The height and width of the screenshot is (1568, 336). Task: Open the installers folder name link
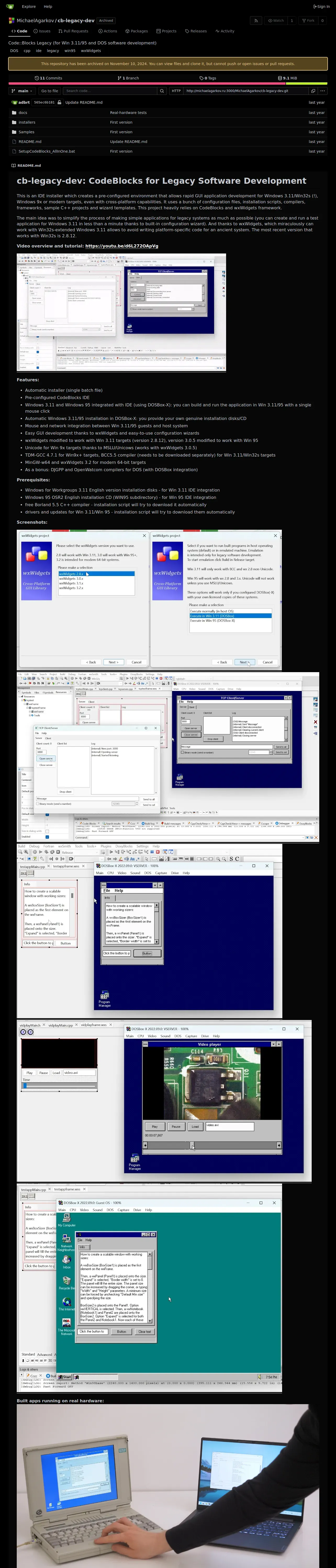coord(27,122)
